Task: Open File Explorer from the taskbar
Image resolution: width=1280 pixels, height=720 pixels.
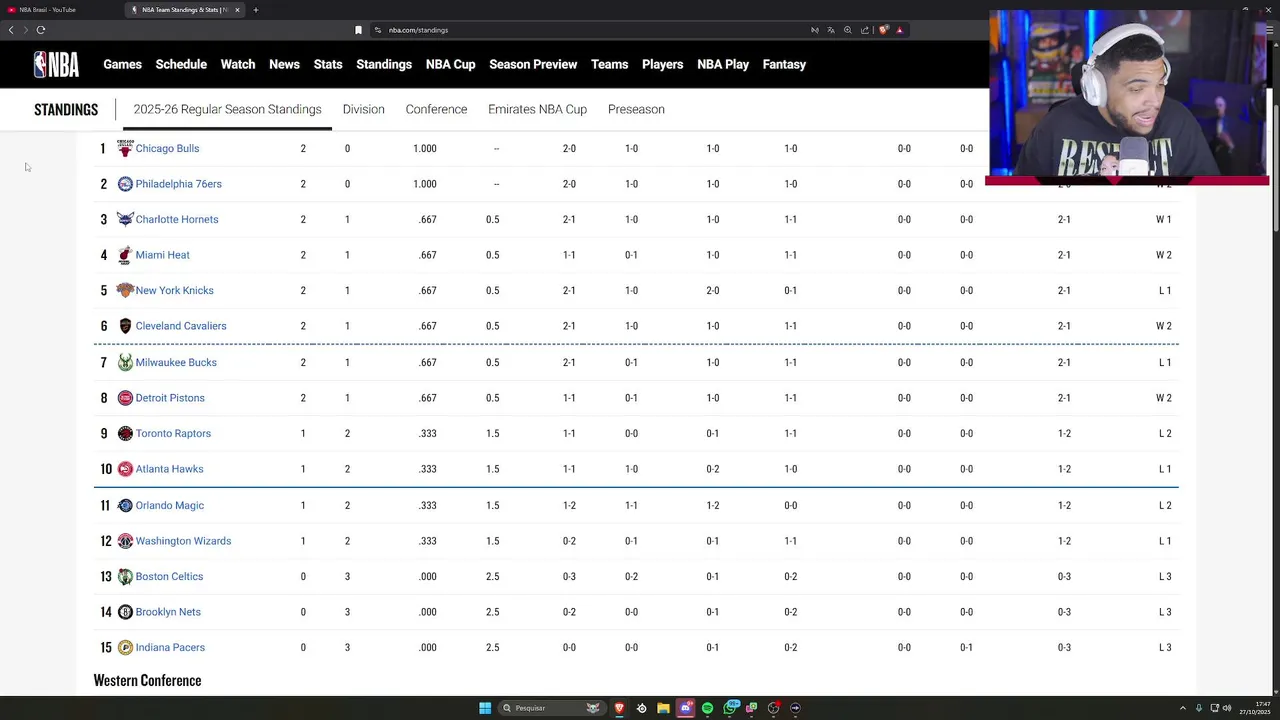Action: click(663, 708)
